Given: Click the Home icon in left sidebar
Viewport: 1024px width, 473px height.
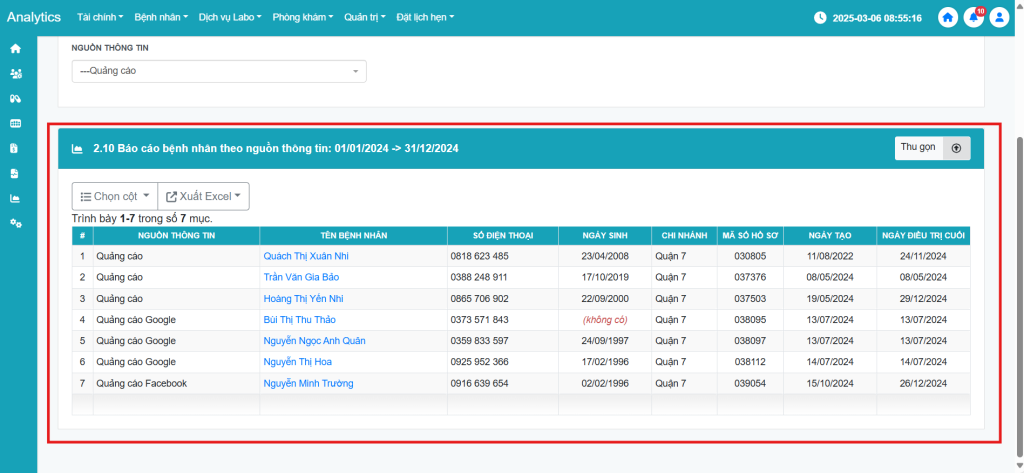Looking at the screenshot, I should [x=15, y=48].
